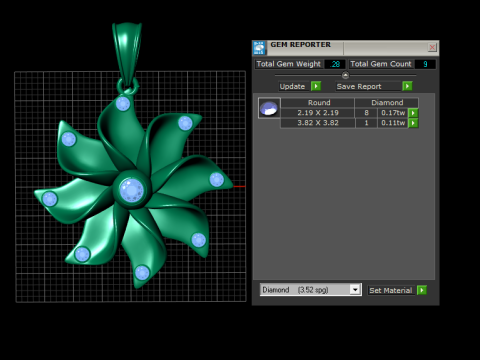Click the Save Report button

click(x=368, y=87)
